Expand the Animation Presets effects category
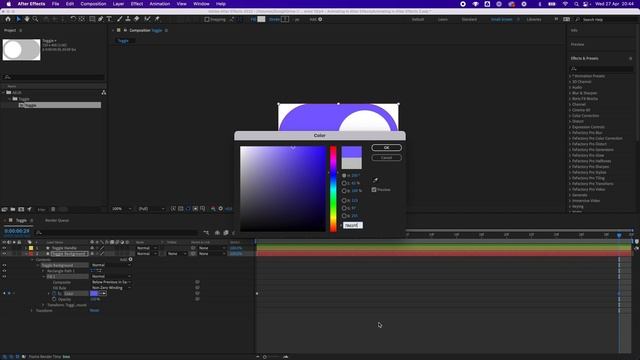Image resolution: width=640 pixels, height=360 pixels. pyautogui.click(x=570, y=76)
